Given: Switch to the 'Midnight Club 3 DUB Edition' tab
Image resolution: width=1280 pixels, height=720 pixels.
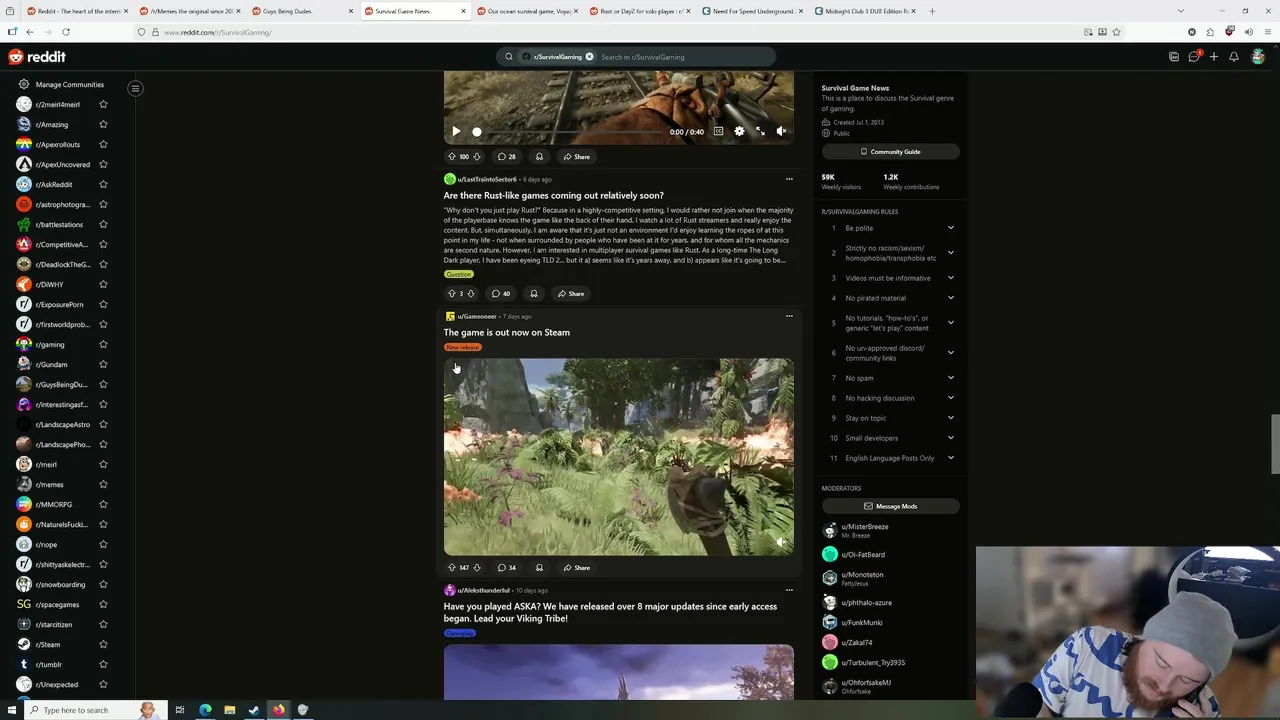Looking at the screenshot, I should (x=866, y=11).
